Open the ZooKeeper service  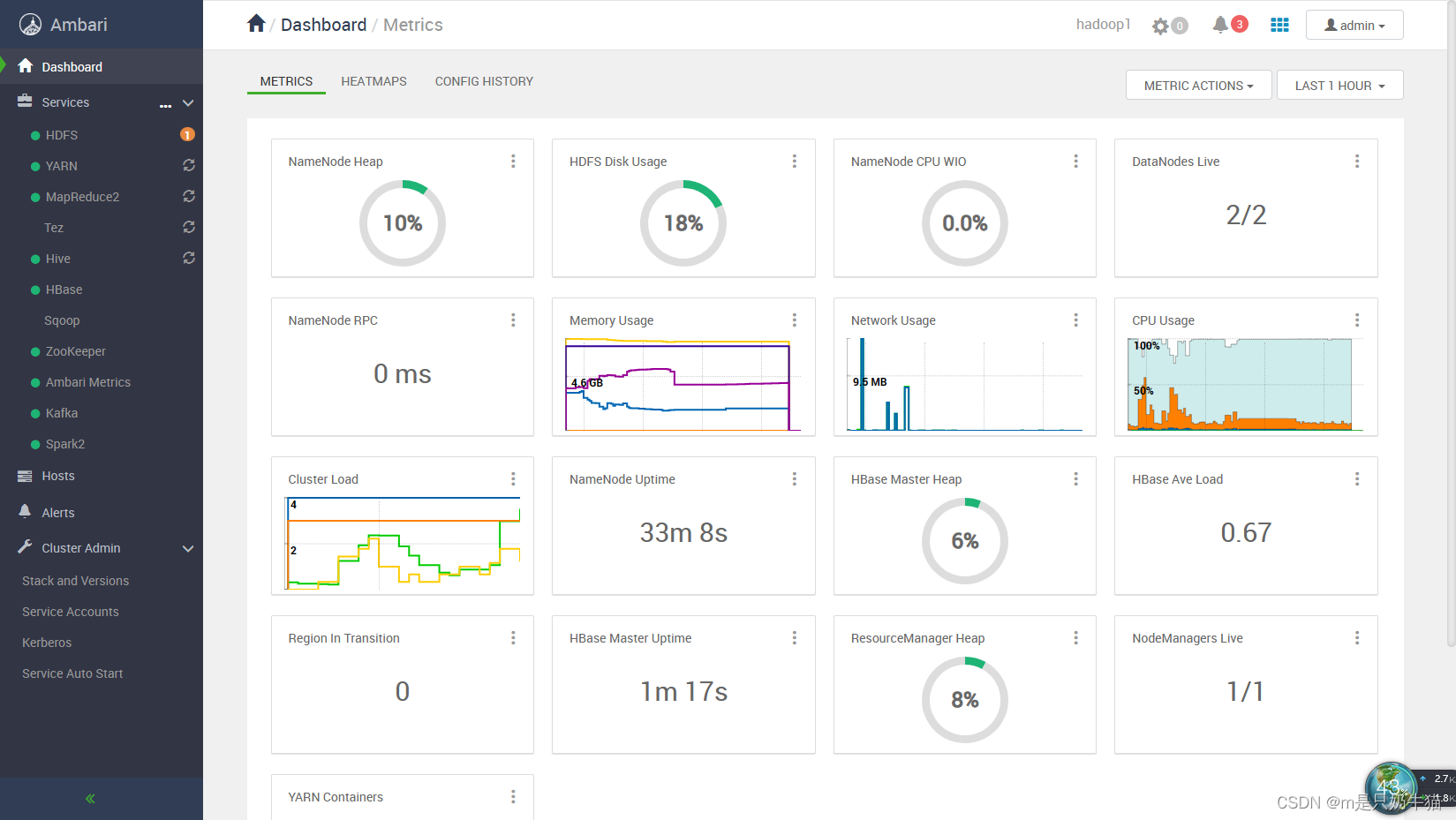point(75,351)
